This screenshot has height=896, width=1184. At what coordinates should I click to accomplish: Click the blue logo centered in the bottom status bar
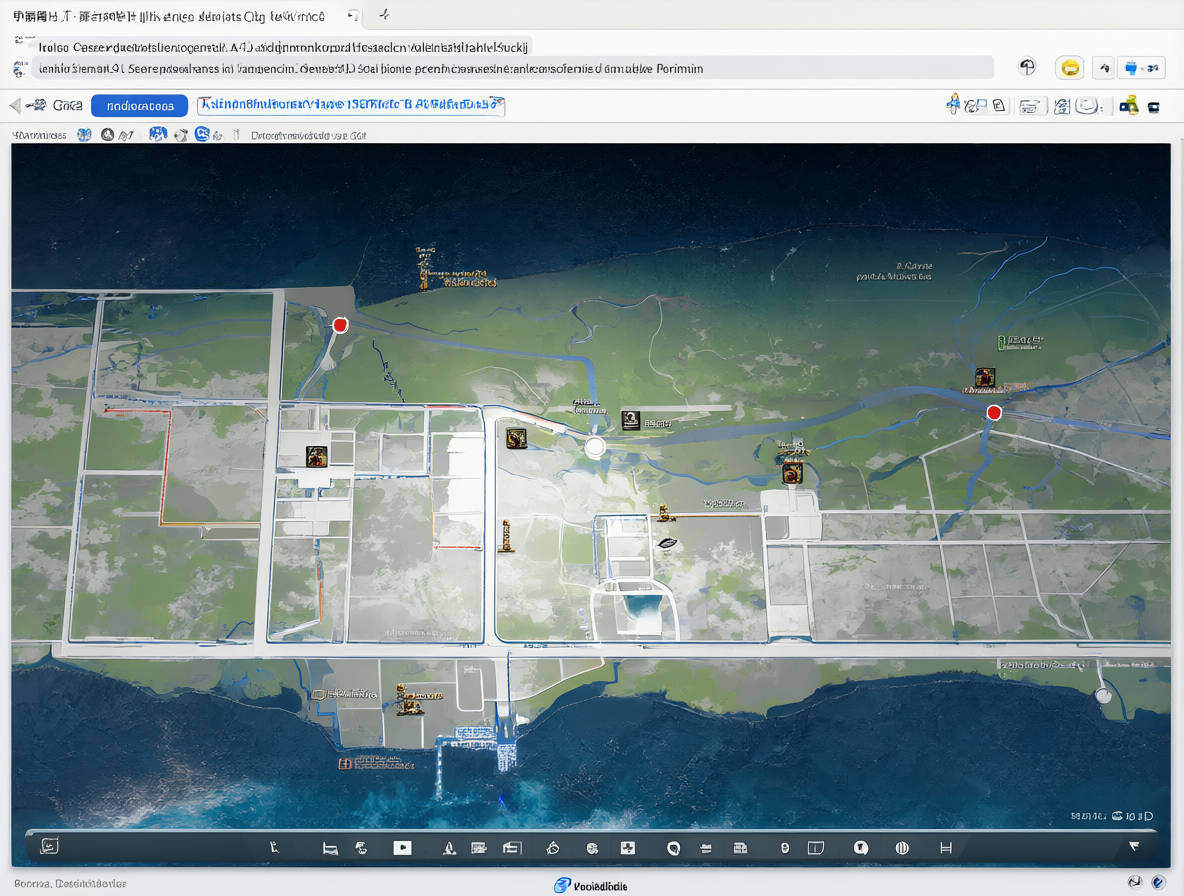(x=563, y=885)
